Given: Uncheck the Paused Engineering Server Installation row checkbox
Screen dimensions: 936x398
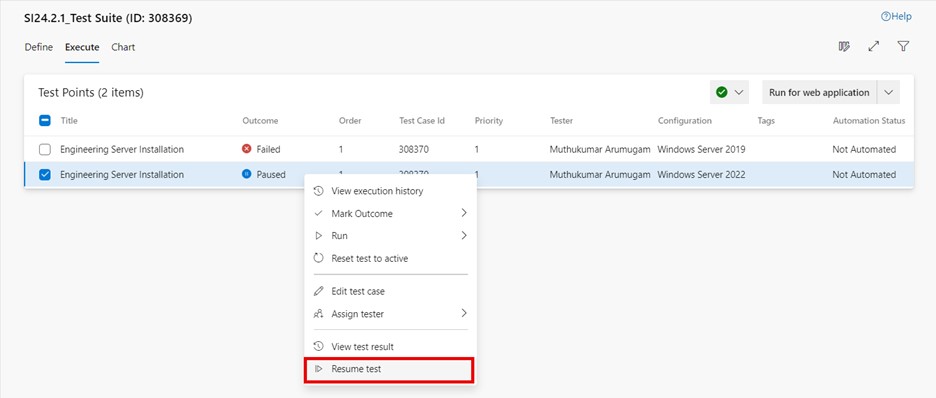Looking at the screenshot, I should (x=45, y=175).
